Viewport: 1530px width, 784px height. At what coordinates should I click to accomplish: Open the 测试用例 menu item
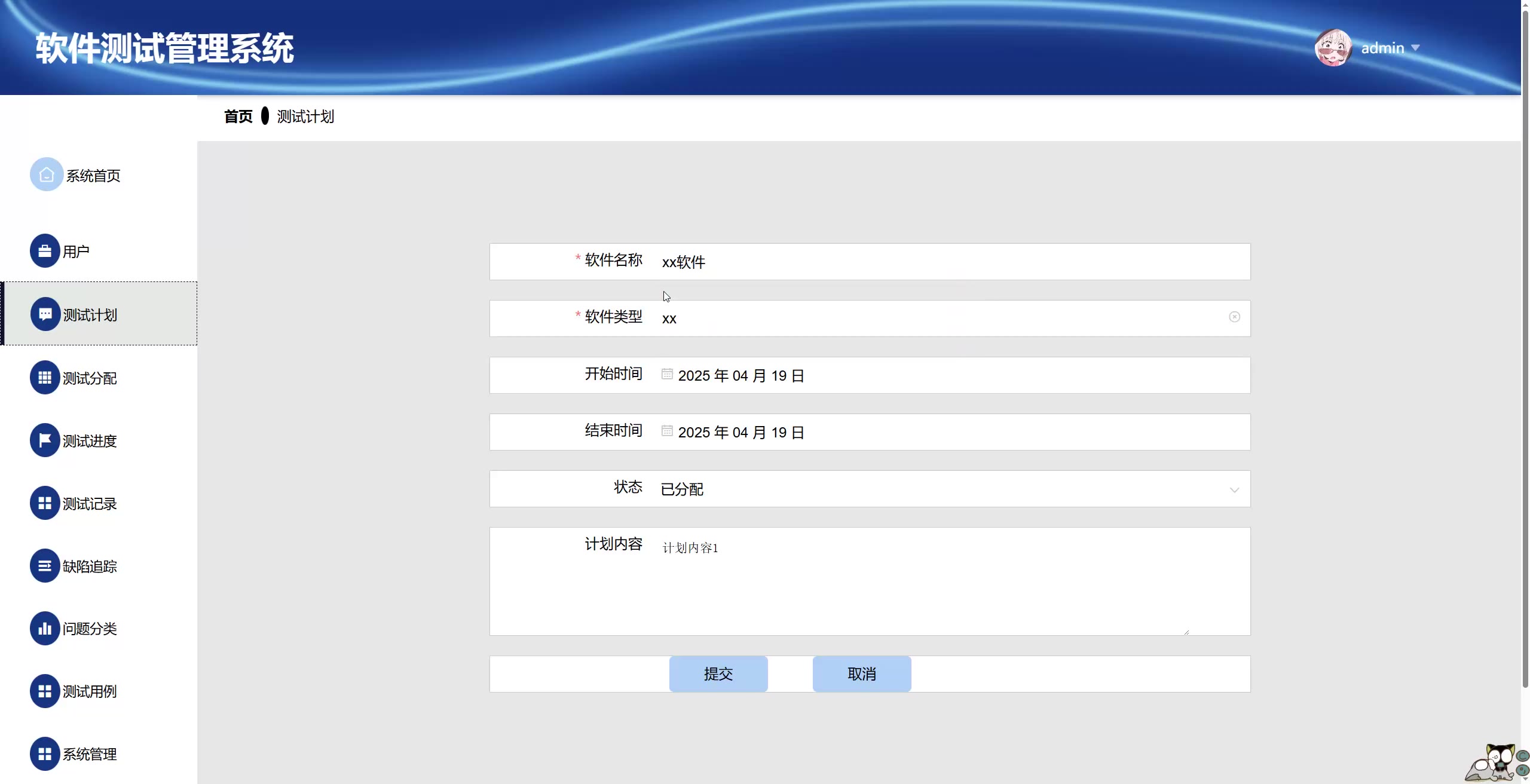click(x=90, y=691)
